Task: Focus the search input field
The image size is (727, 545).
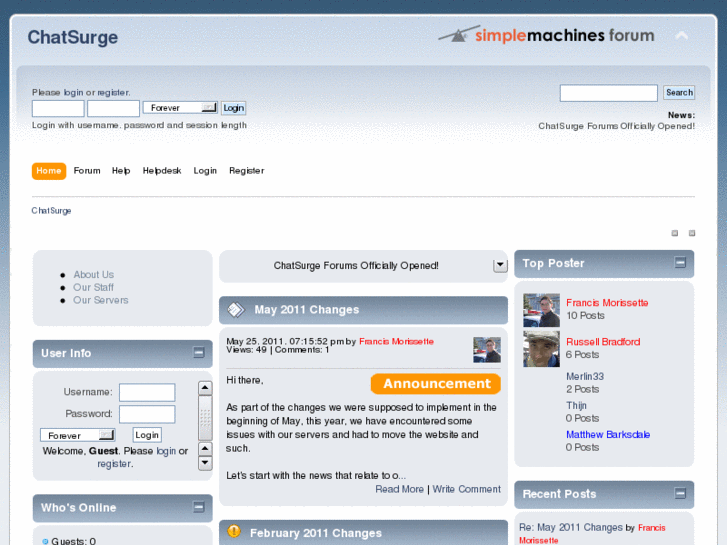Action: 608,93
